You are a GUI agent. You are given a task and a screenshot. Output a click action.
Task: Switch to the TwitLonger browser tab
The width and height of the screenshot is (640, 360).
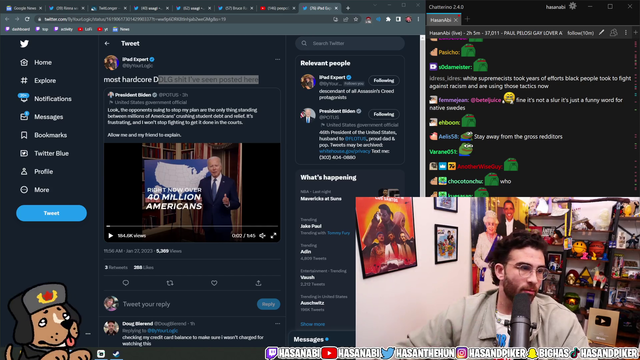click(x=109, y=8)
